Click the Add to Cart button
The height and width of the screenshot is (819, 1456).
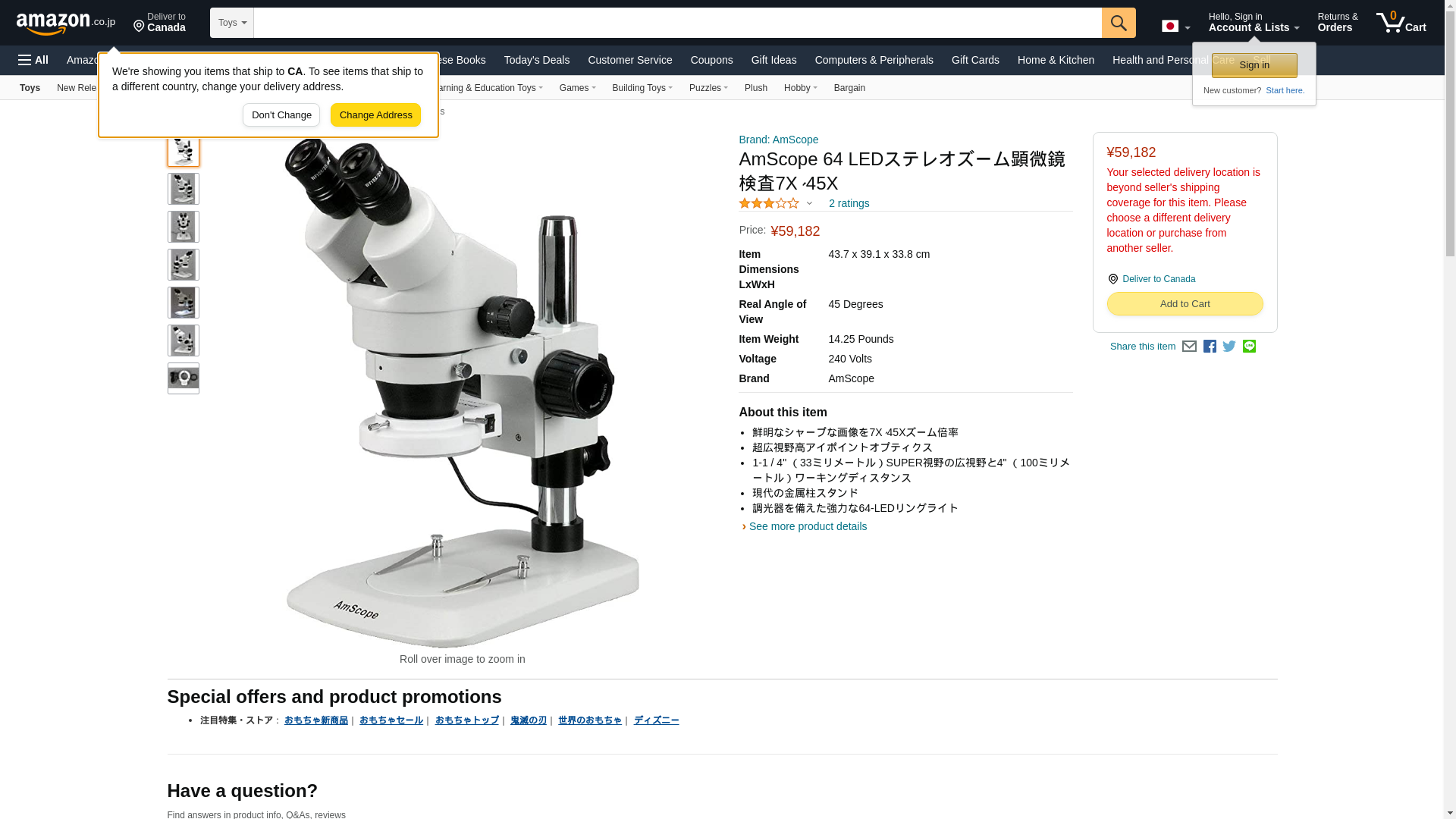(1185, 304)
